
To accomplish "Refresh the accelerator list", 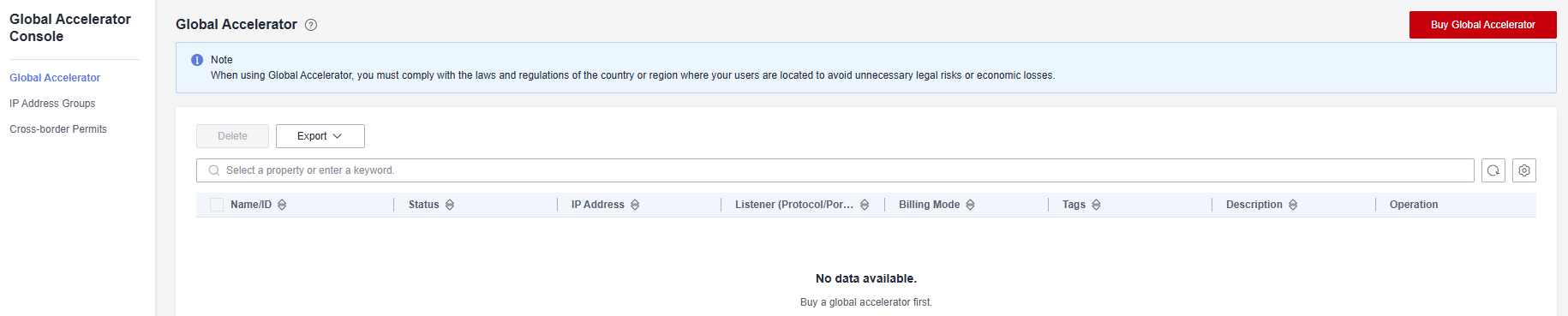I will 1493,170.
